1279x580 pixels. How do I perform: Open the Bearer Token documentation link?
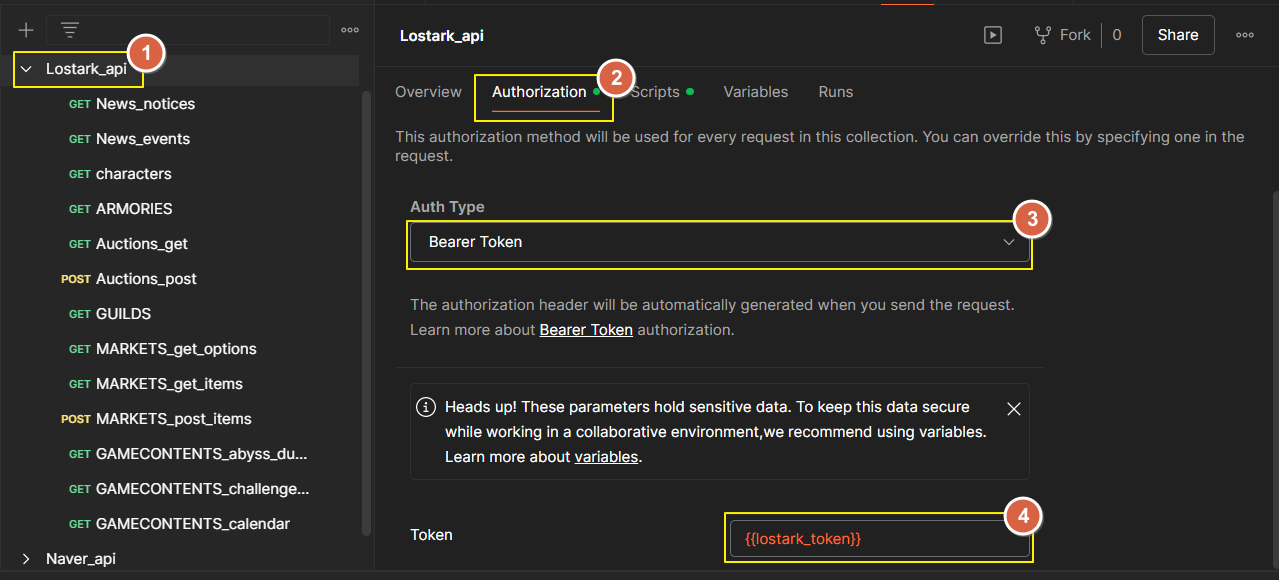[586, 329]
